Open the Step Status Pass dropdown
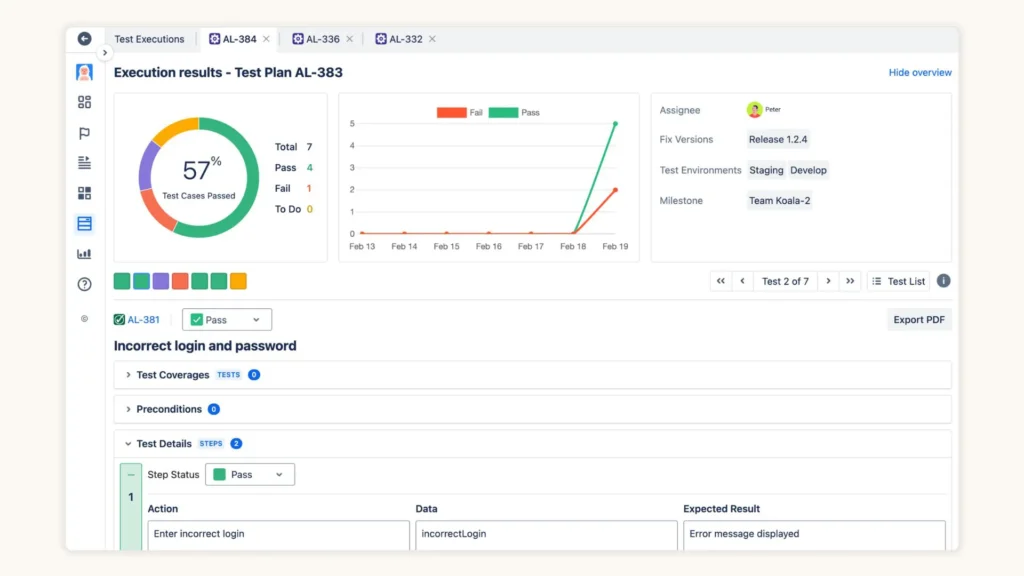The width and height of the screenshot is (1024, 576). coord(249,475)
